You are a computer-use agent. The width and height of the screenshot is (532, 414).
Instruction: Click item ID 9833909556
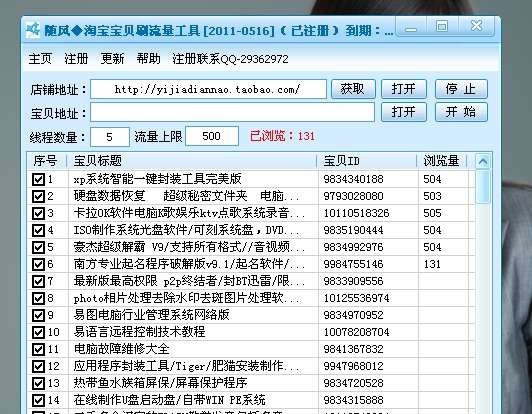353,281
